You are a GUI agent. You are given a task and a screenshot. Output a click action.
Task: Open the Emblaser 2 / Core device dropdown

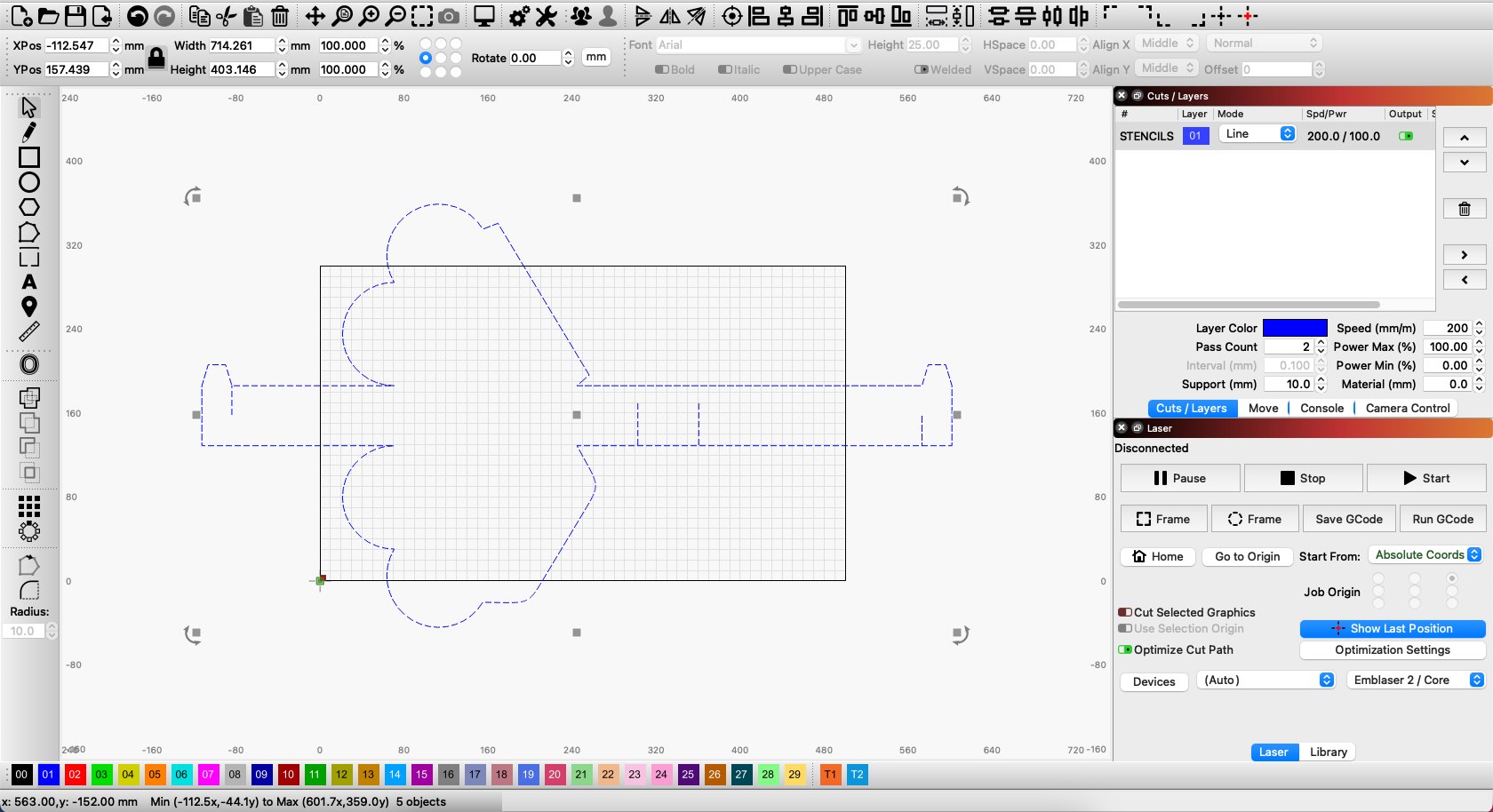pyautogui.click(x=1415, y=680)
